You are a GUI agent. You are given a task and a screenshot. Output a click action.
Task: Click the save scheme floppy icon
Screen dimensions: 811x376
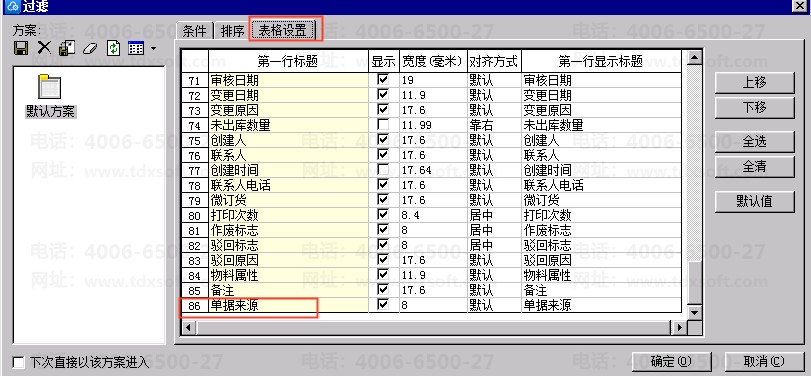click(21, 49)
